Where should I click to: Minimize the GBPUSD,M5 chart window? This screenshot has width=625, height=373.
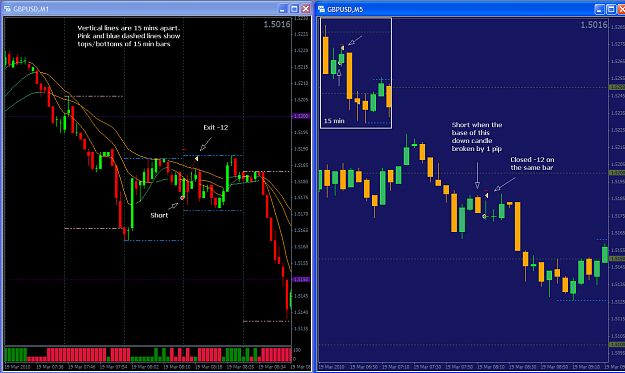tap(599, 9)
